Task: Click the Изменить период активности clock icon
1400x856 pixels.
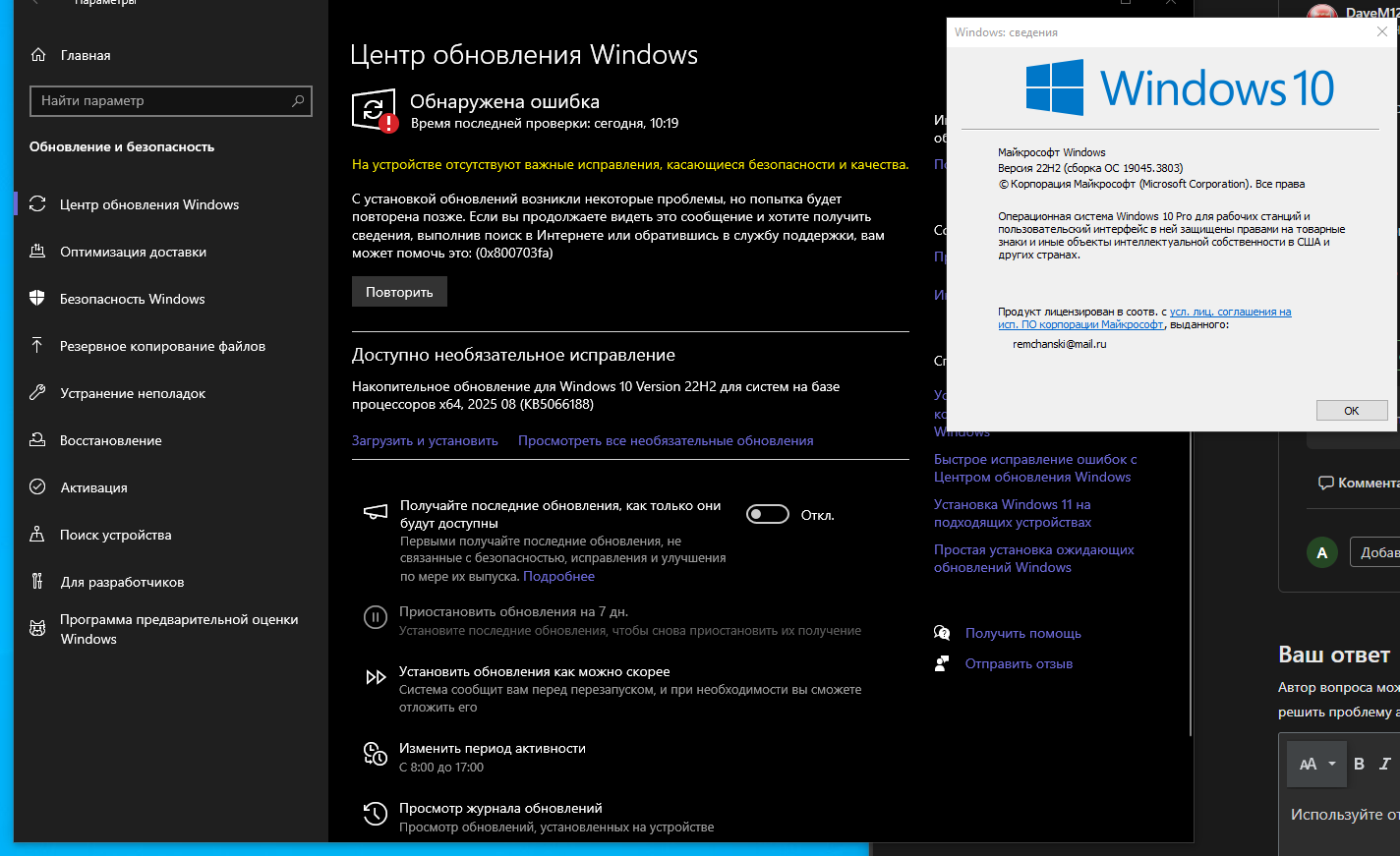Action: [376, 754]
